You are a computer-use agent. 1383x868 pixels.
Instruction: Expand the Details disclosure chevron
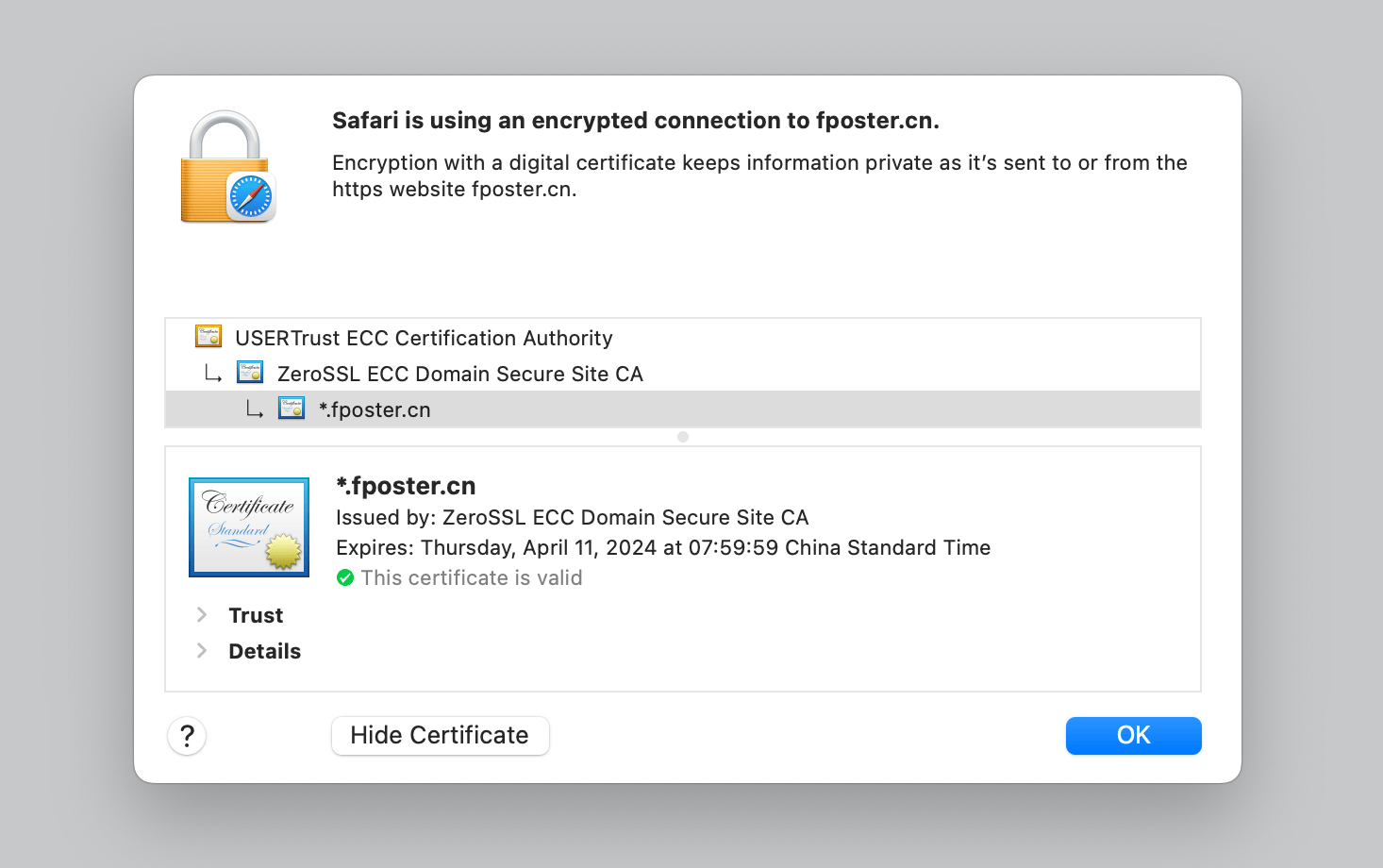(202, 651)
